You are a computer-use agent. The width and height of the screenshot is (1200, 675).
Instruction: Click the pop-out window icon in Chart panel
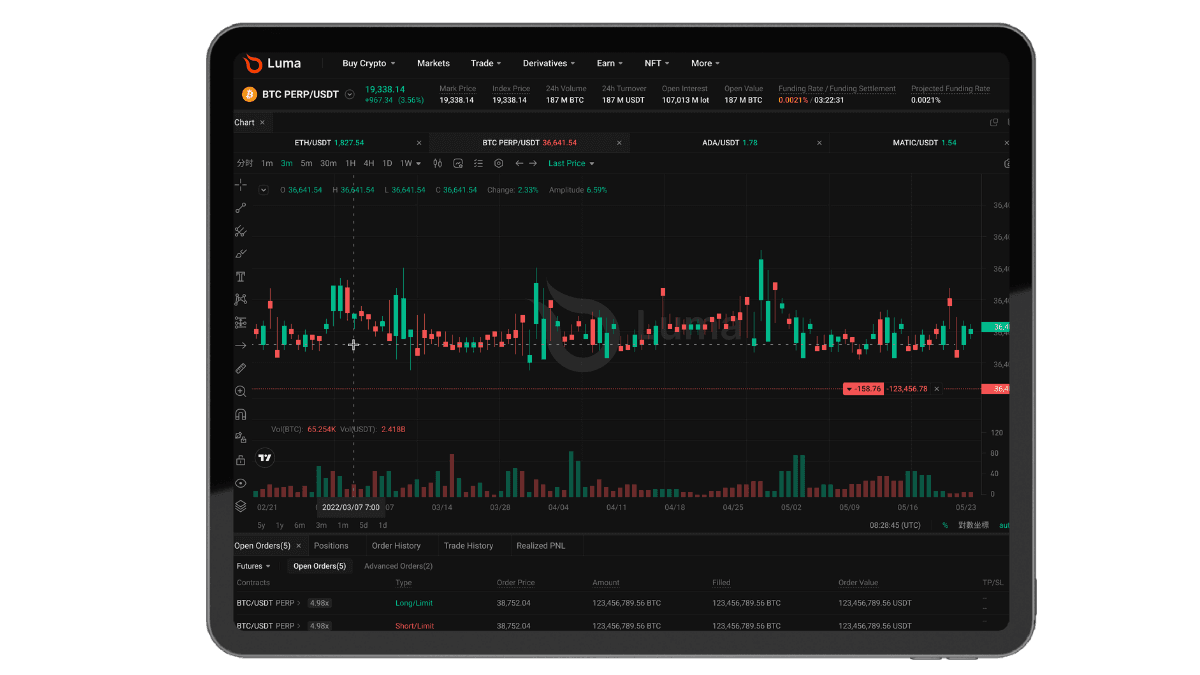[x=994, y=123]
